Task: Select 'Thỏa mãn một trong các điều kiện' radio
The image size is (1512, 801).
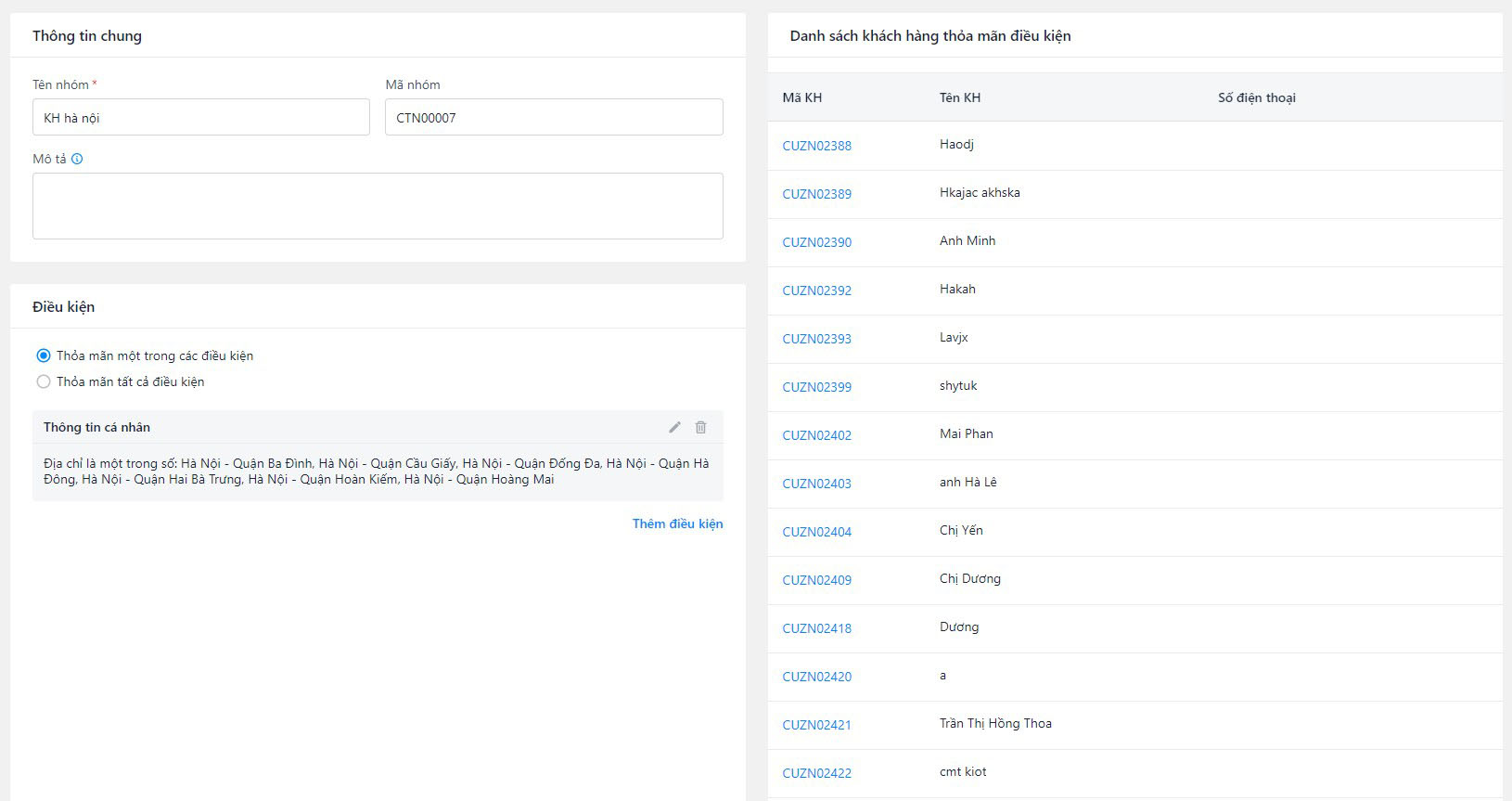Action: [44, 355]
